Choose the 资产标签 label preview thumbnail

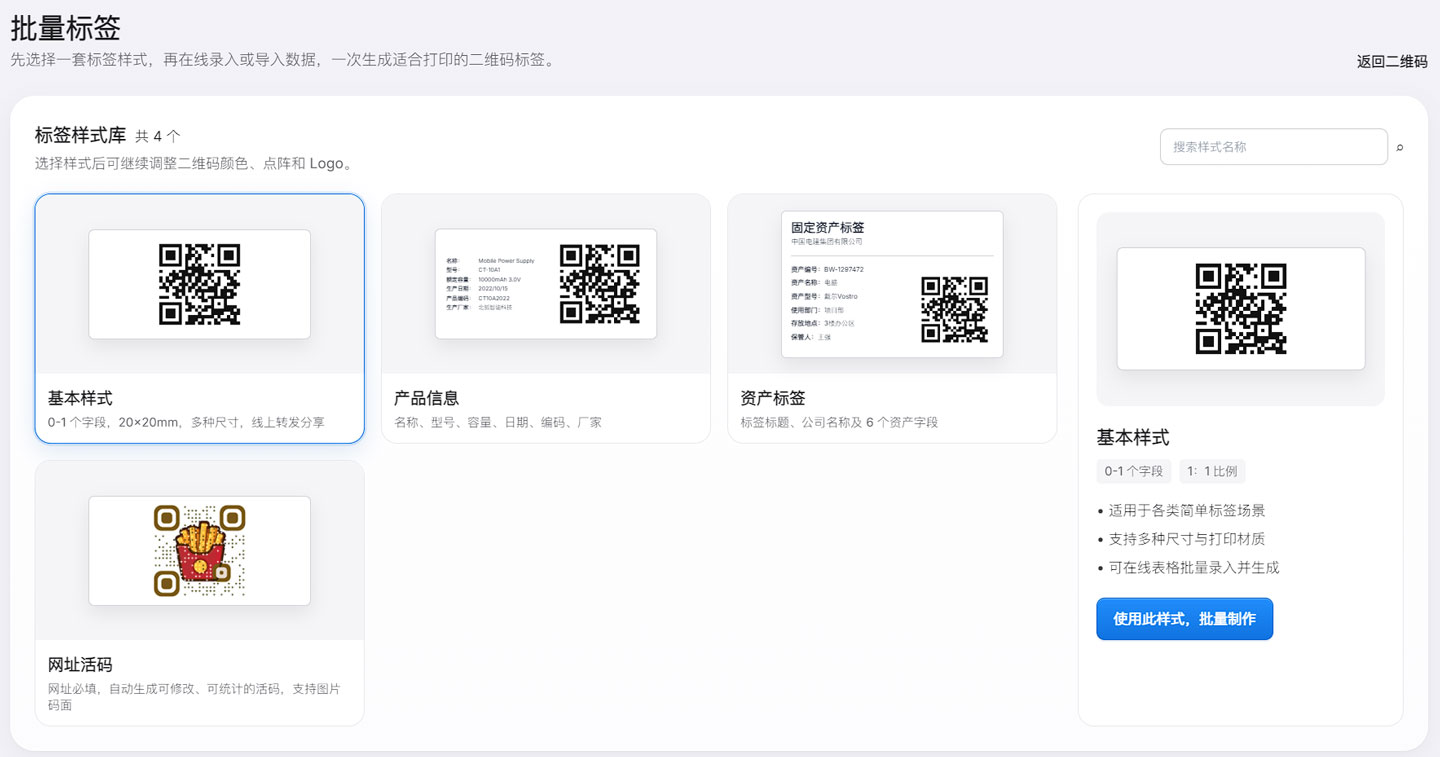coord(892,284)
